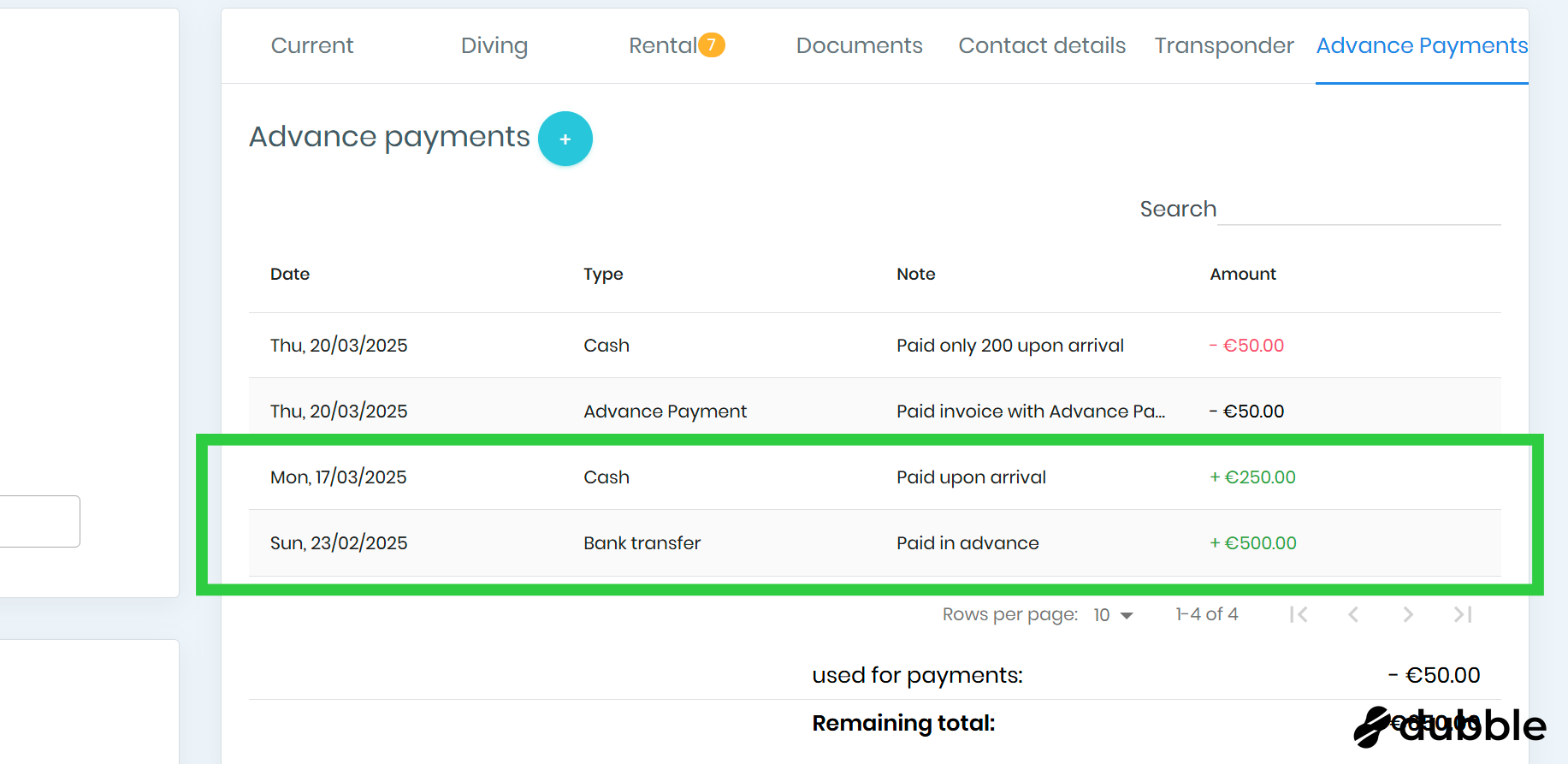Click the add advance payment plus button
The width and height of the screenshot is (1568, 764).
click(565, 139)
